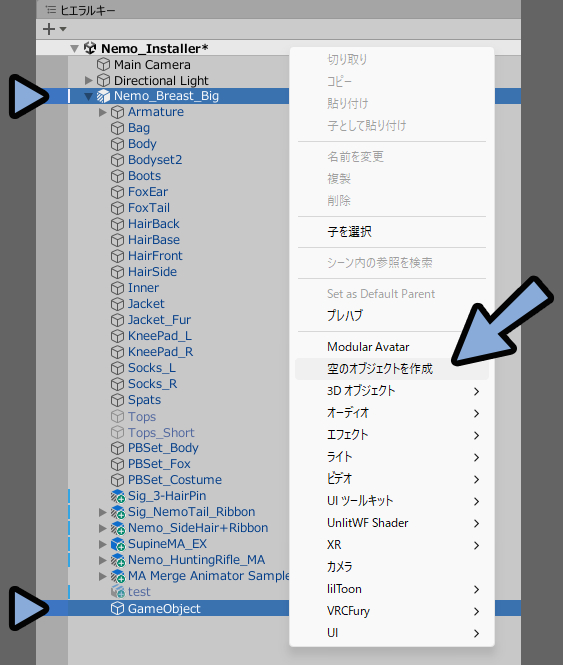Image resolution: width=563 pixels, height=665 pixels.
Task: Click the Nemo_Breast_Big prefab icon
Action: click(x=104, y=96)
